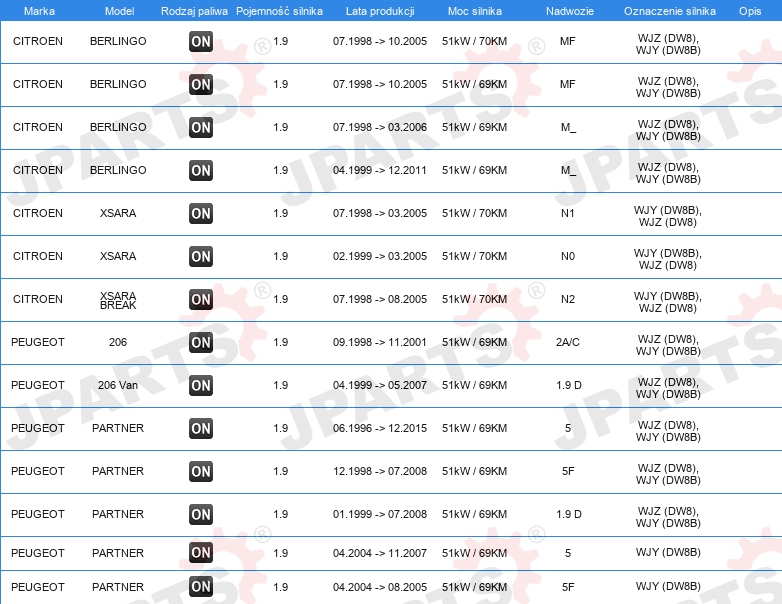Click ON icon in Xsara N1 row
Viewport: 782px width, 604px height.
(x=201, y=213)
